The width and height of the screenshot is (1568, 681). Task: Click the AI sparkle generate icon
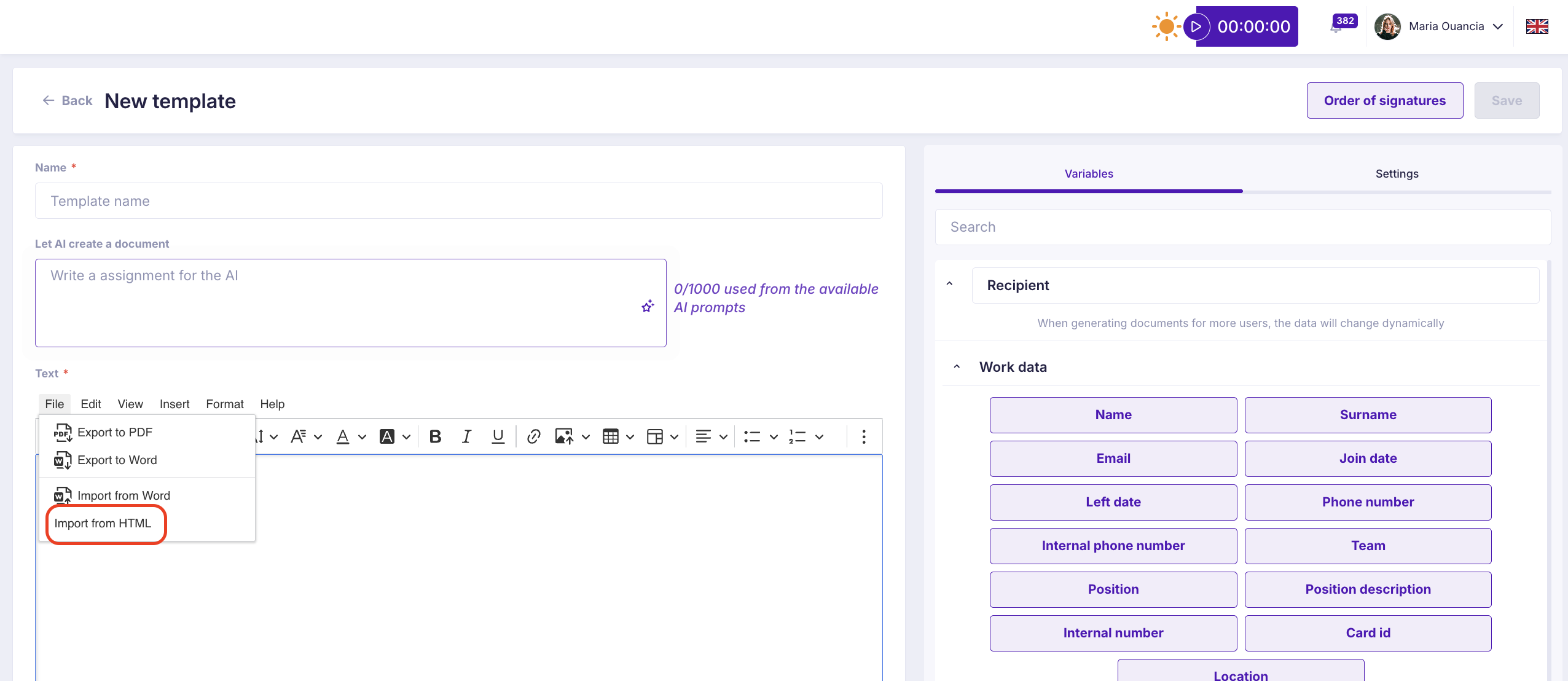[648, 306]
